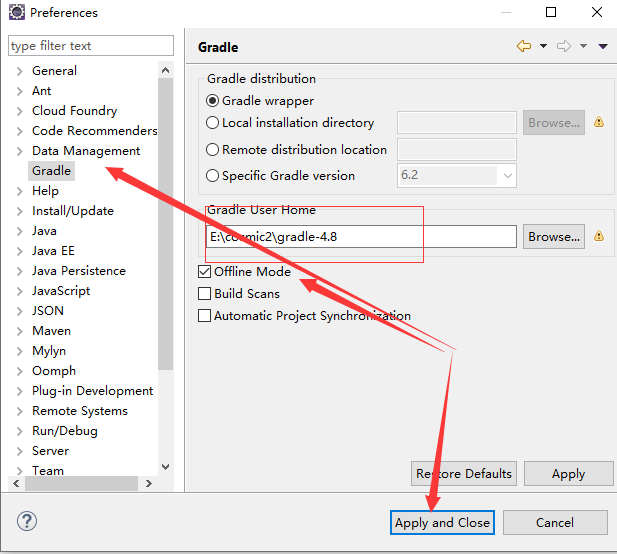The width and height of the screenshot is (617, 554).
Task: Click the Local installation directory text field
Action: [457, 123]
